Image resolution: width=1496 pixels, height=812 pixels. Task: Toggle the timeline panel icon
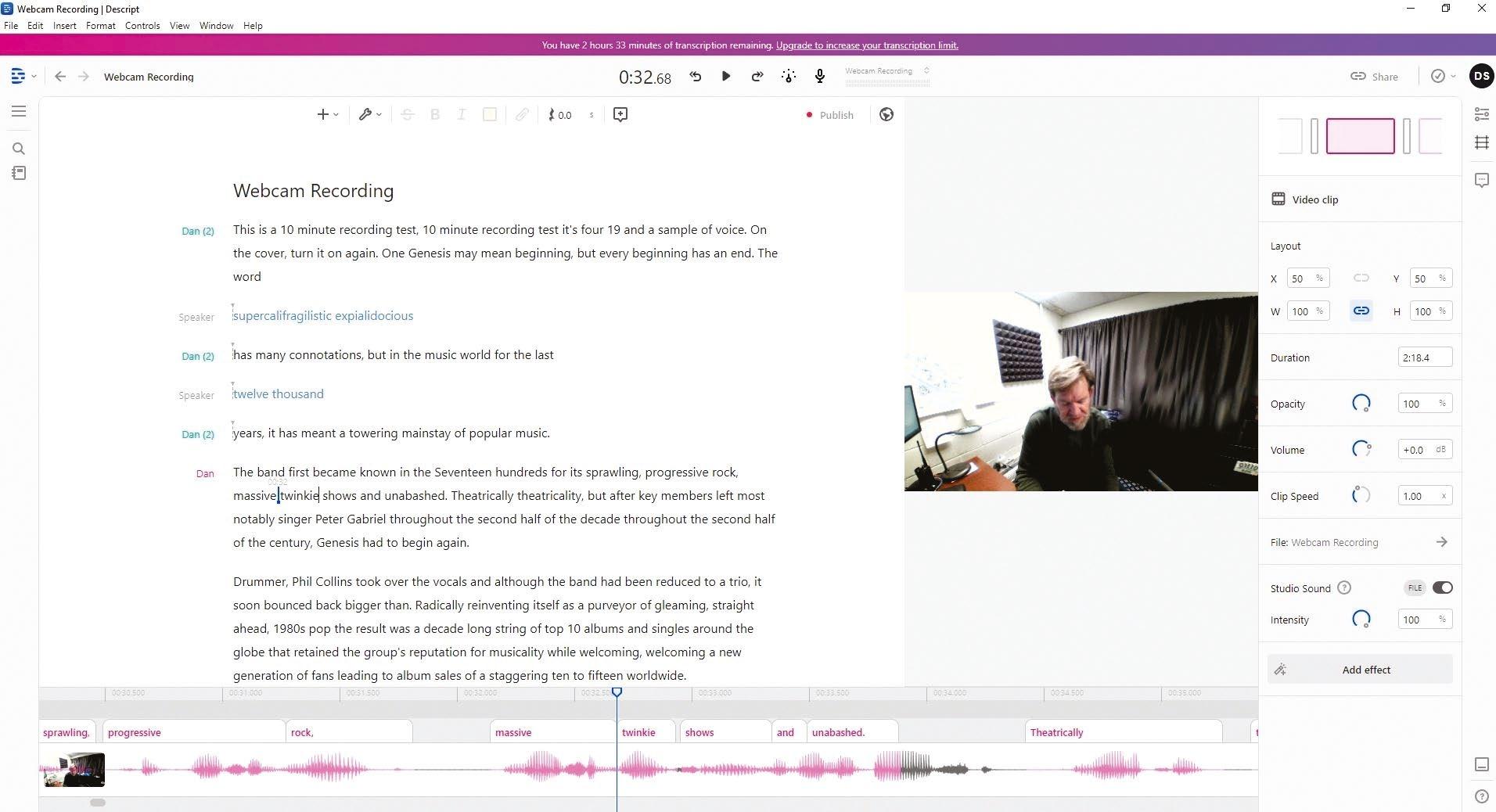click(x=1482, y=764)
